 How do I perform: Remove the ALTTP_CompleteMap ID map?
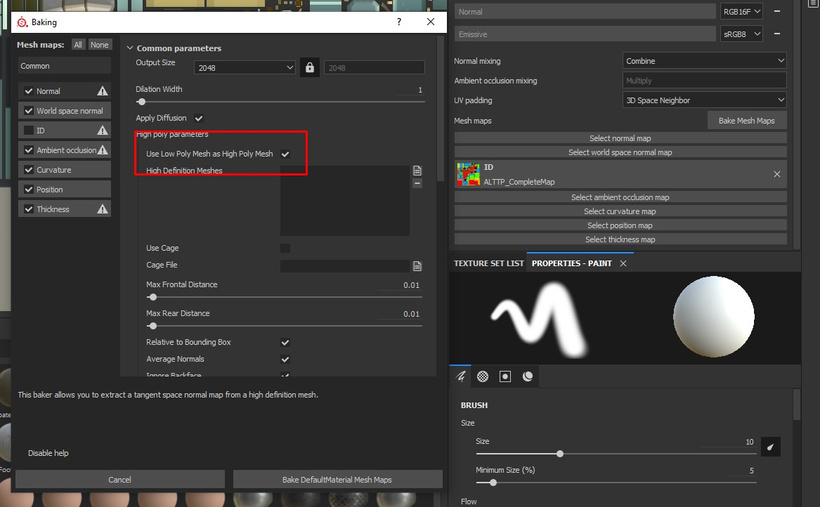click(x=777, y=174)
